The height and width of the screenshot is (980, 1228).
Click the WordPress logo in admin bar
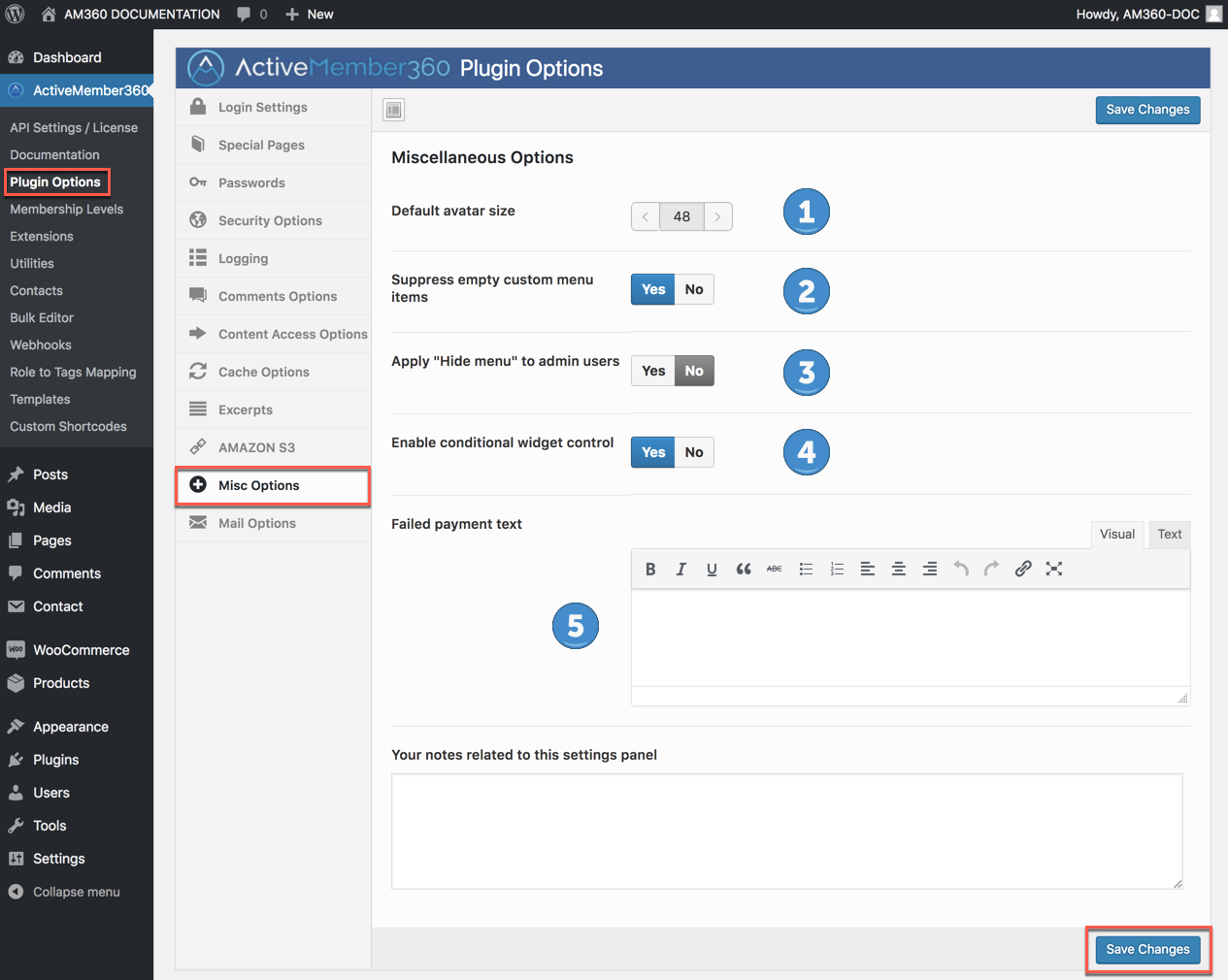pyautogui.click(x=15, y=15)
